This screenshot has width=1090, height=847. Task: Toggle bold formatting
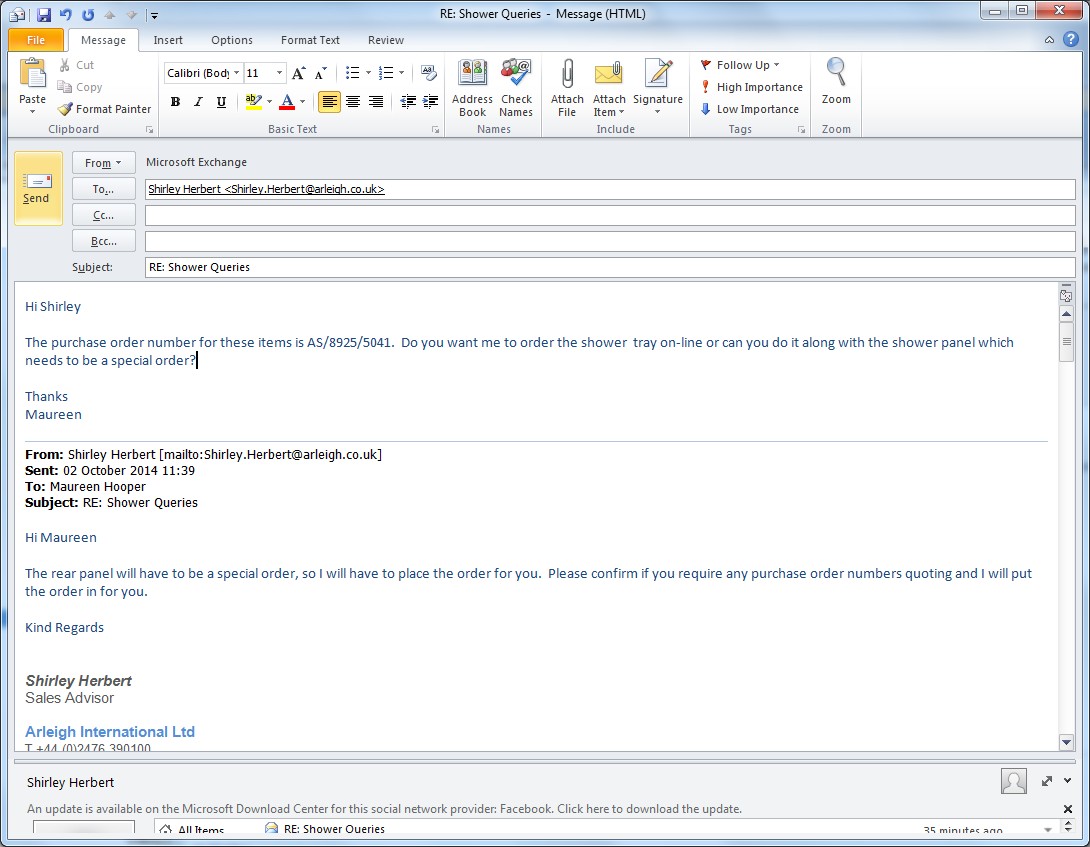(x=175, y=102)
